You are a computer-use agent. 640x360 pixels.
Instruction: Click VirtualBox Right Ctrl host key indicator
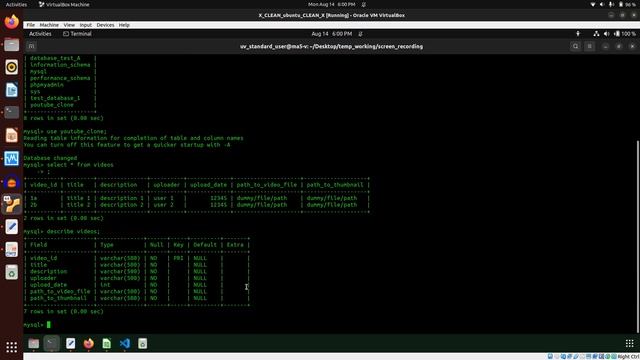629,357
